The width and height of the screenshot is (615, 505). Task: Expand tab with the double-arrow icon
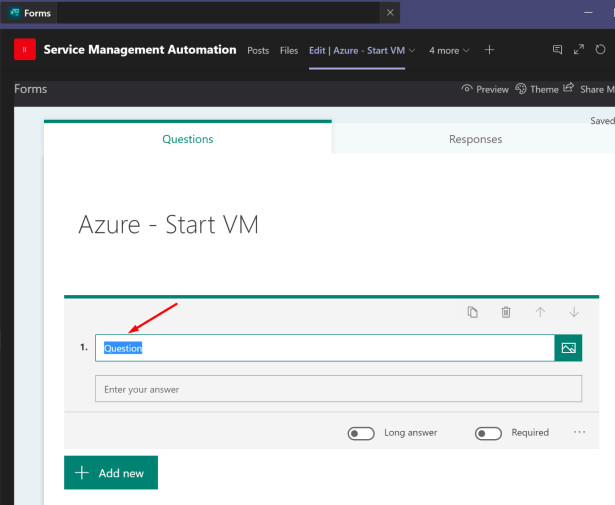pos(579,50)
